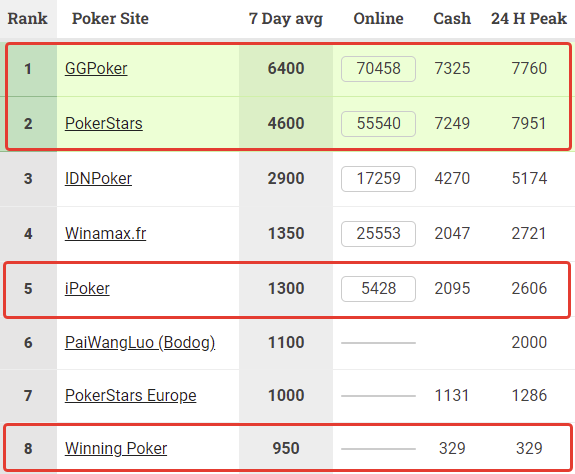Sort by the Rank column header
Viewport: 575px width, 474px height.
point(28,18)
